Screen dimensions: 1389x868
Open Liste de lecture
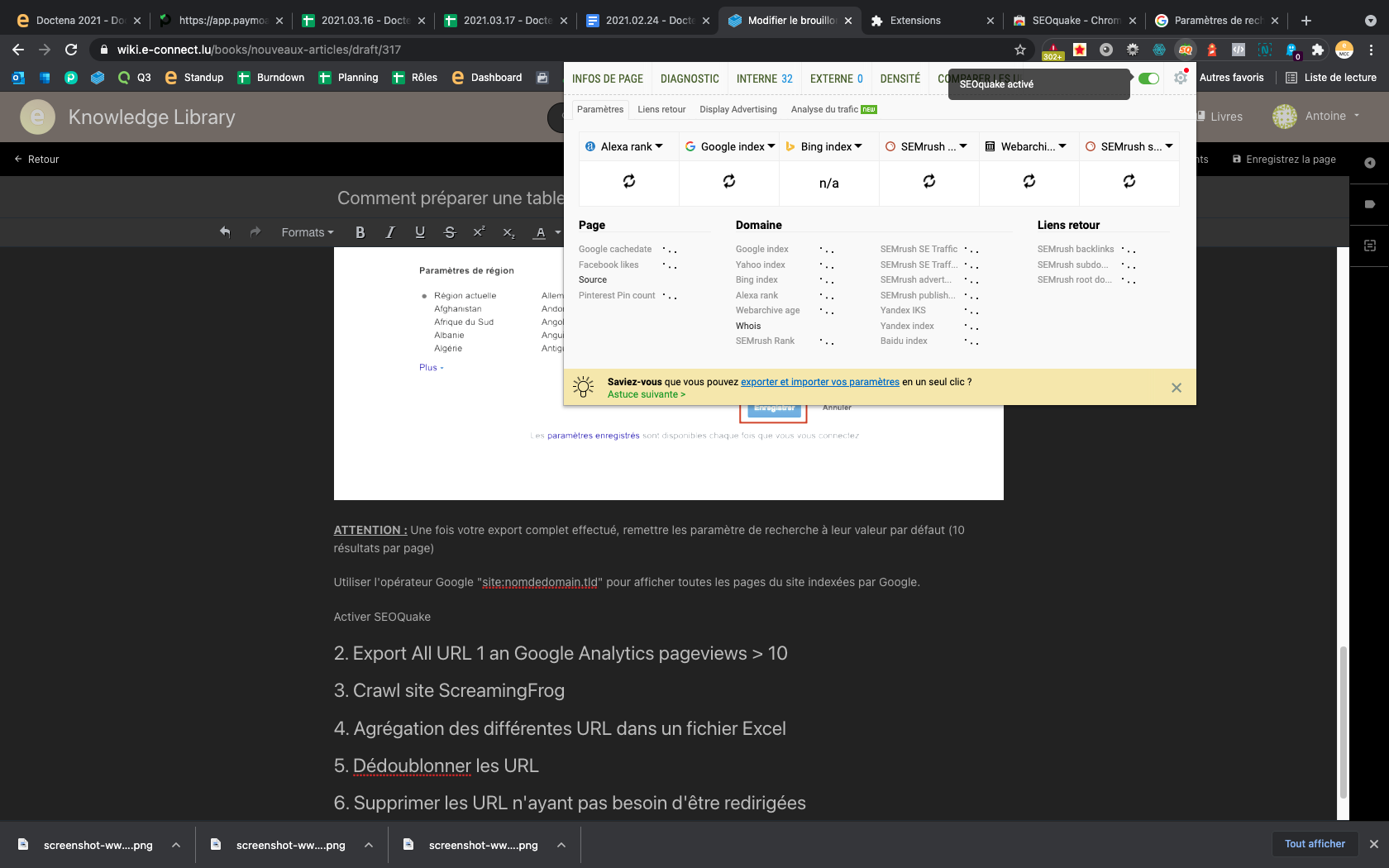pos(1331,78)
